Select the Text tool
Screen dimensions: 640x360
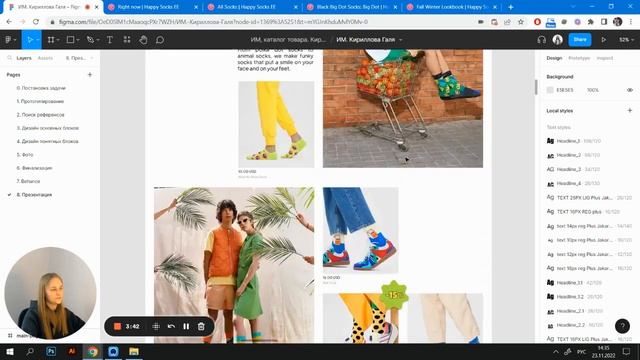click(110, 40)
